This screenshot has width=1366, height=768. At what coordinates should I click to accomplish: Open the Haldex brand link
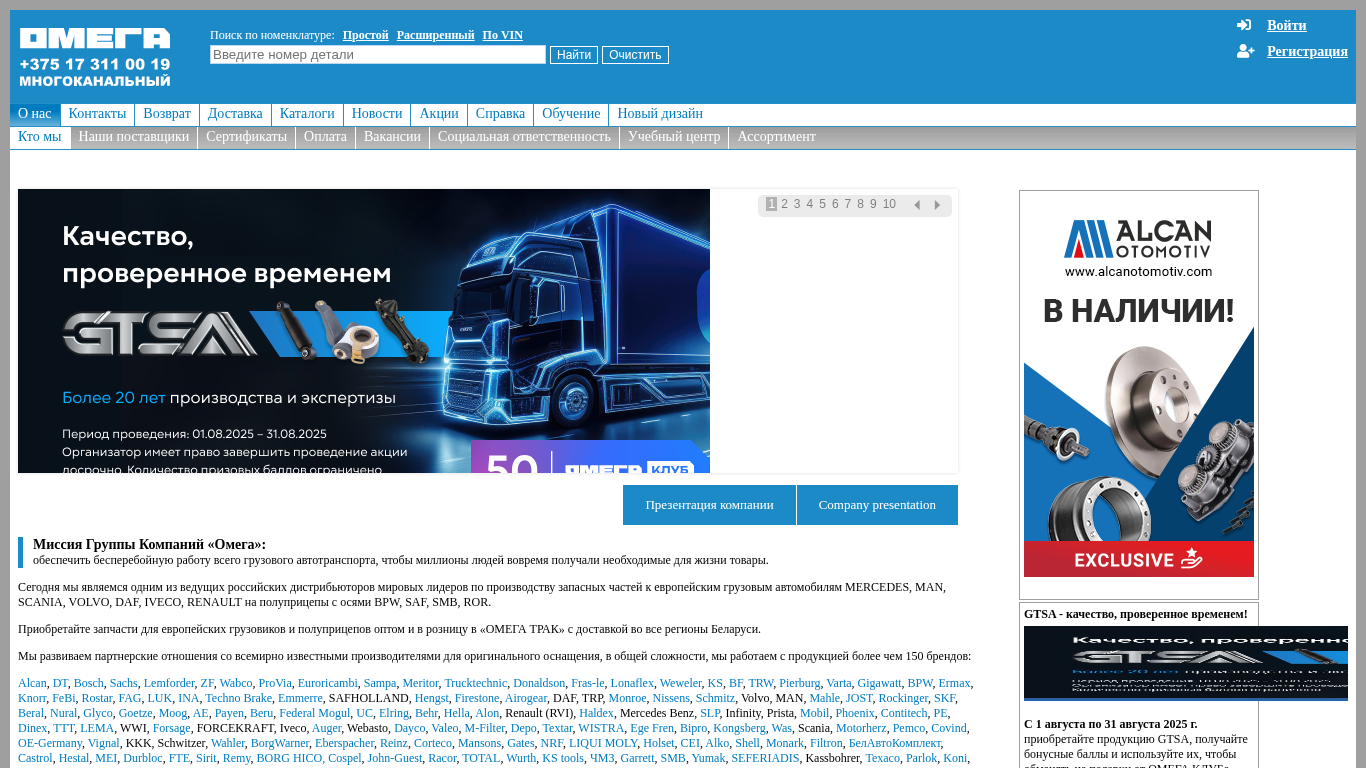[x=596, y=713]
